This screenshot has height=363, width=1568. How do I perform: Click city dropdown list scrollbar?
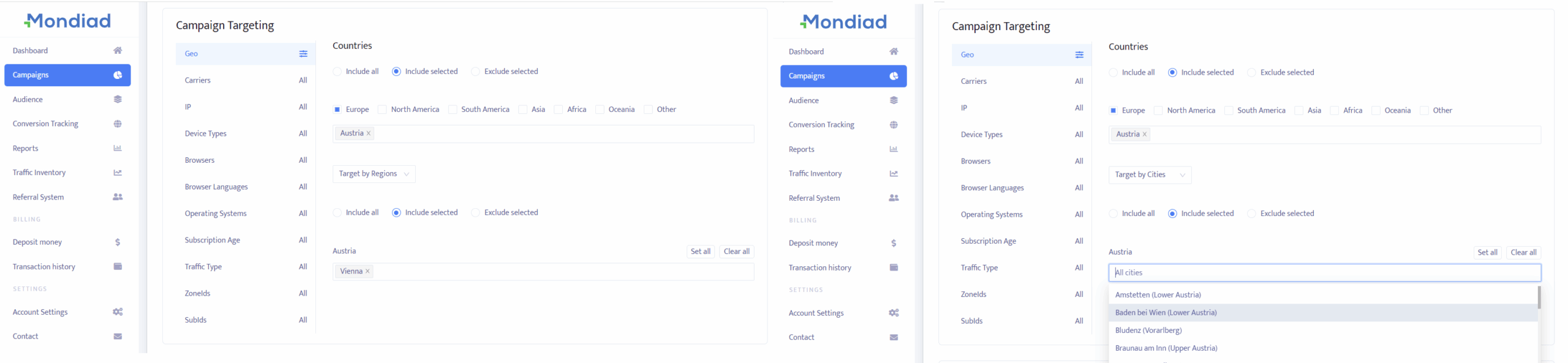pyautogui.click(x=1539, y=298)
